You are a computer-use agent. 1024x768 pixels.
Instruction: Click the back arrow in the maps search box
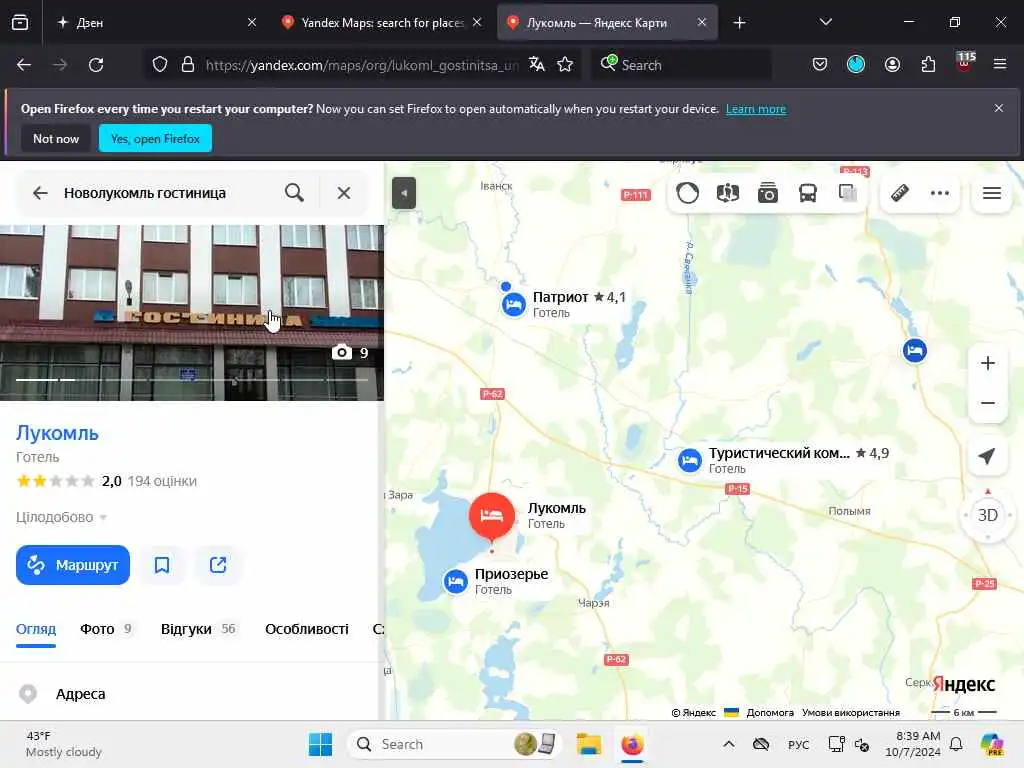click(x=40, y=193)
